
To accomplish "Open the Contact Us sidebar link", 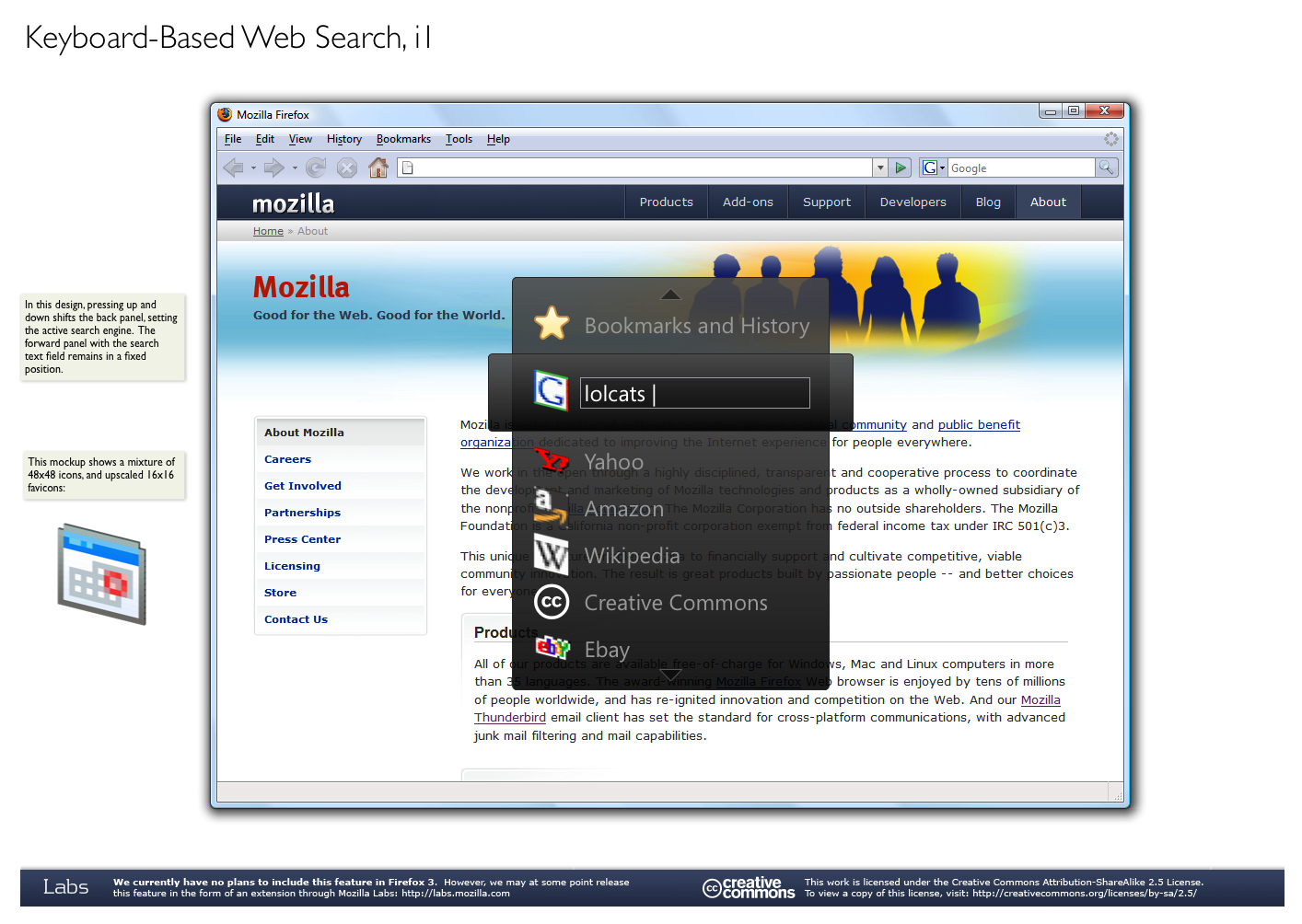I will click(x=296, y=619).
